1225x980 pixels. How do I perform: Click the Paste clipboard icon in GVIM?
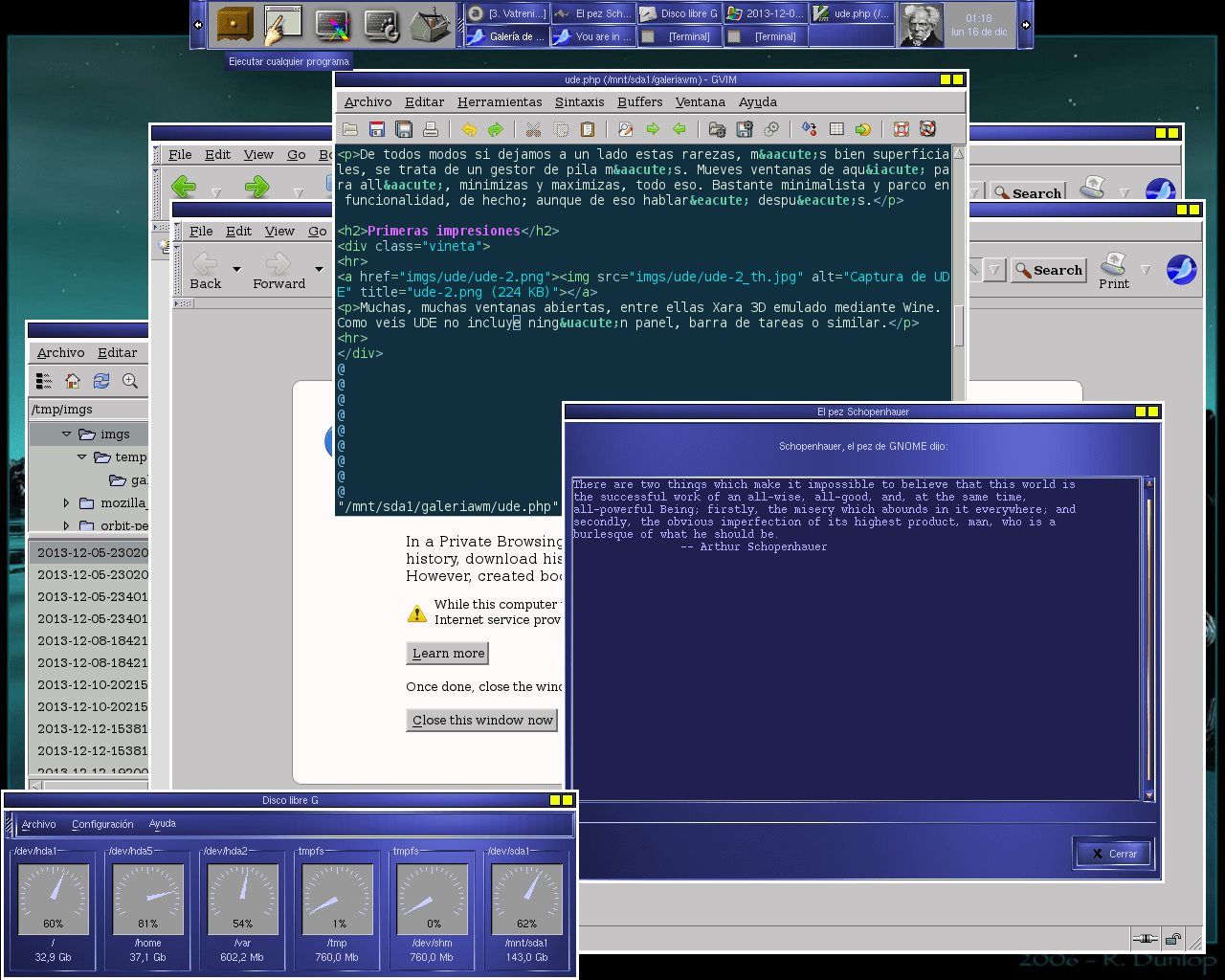pos(588,129)
